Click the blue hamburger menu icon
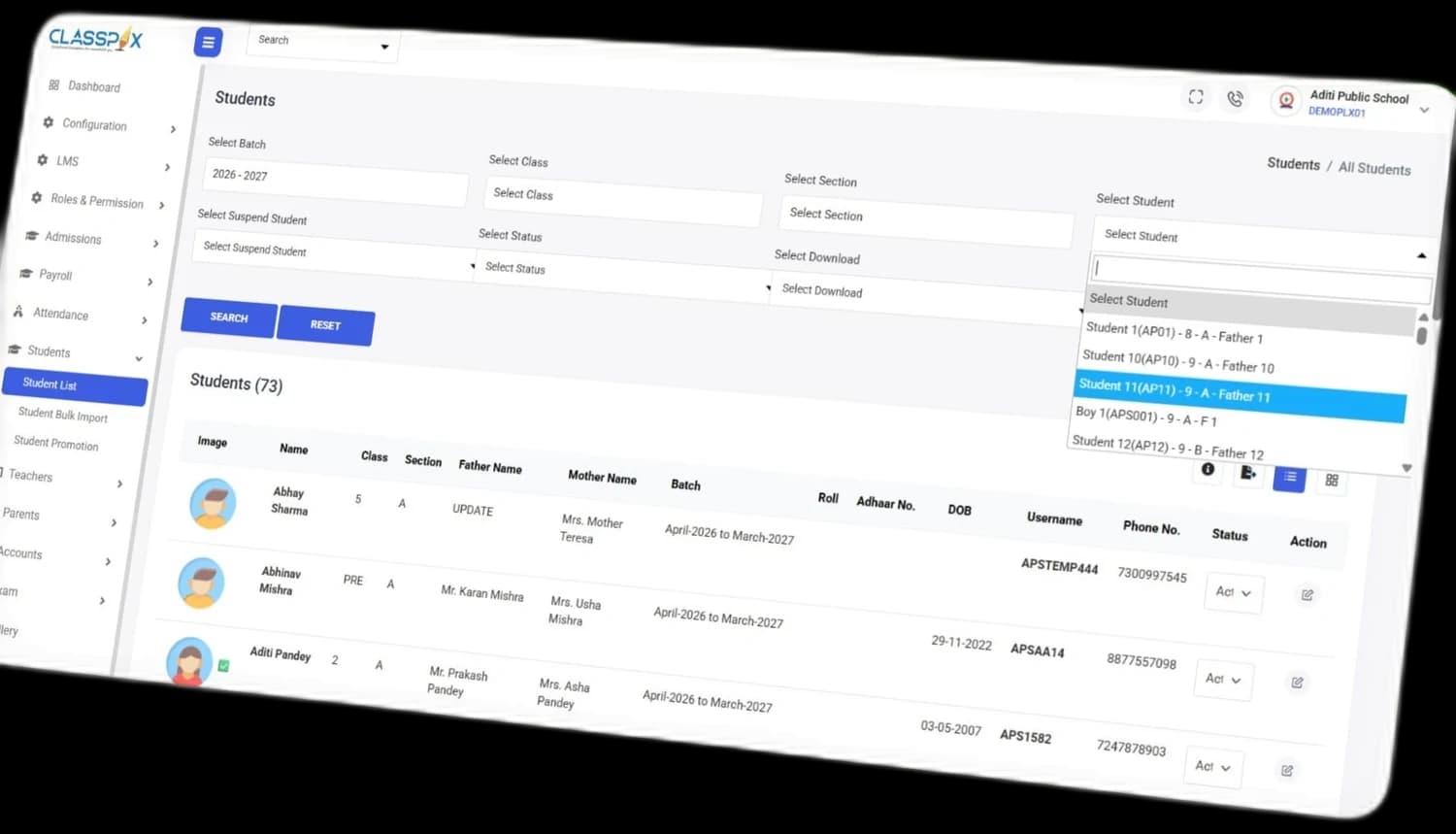Viewport: 1456px width, 834px height. pyautogui.click(x=208, y=42)
